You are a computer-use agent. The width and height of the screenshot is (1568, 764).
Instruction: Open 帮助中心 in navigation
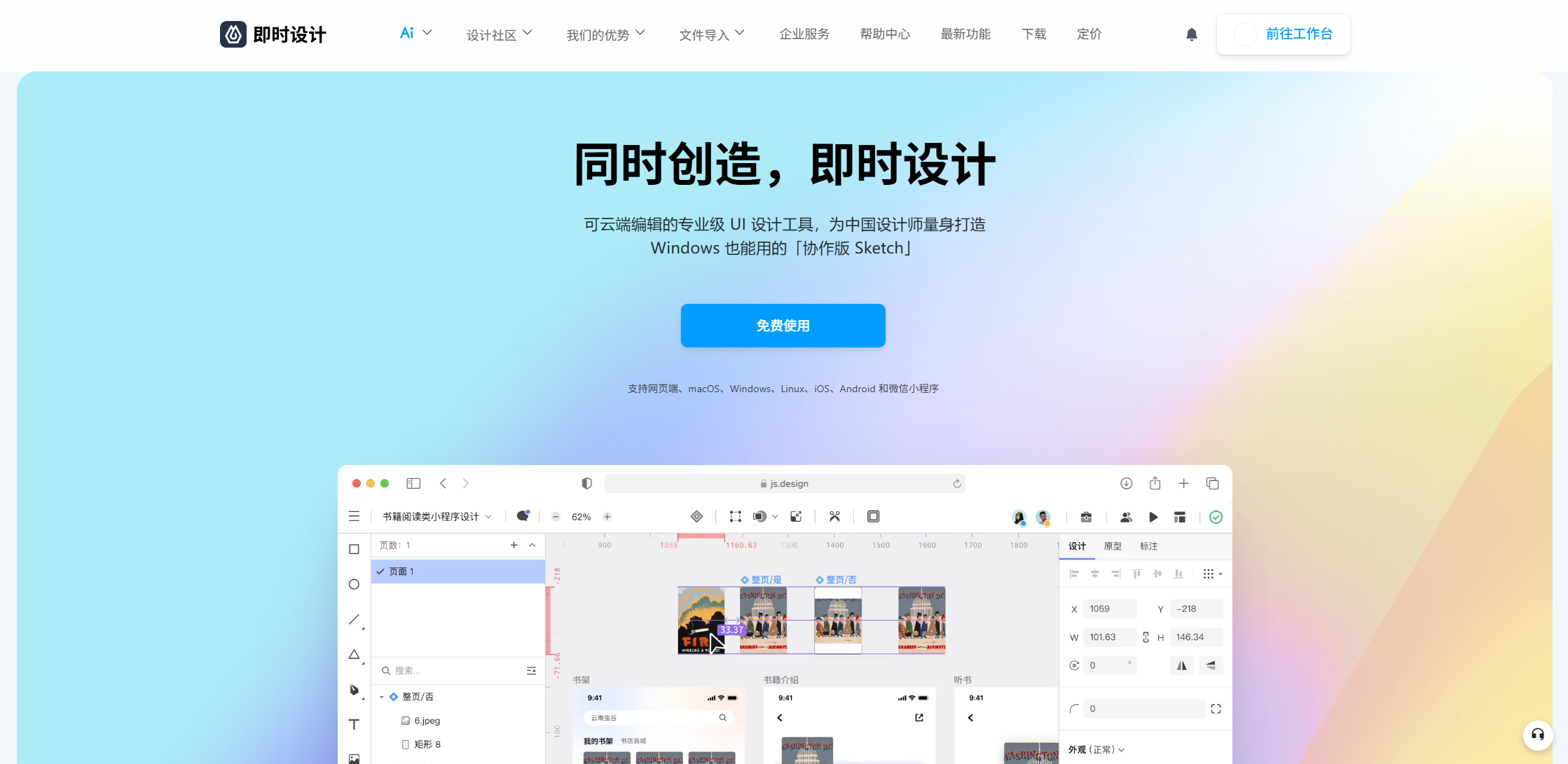885,34
